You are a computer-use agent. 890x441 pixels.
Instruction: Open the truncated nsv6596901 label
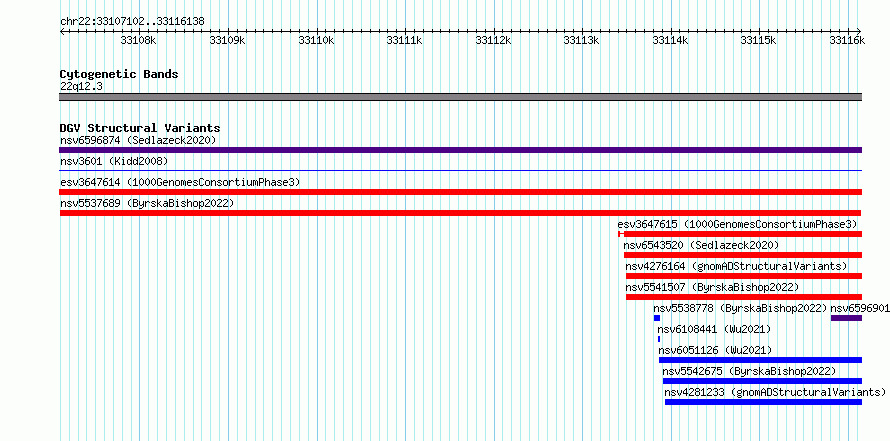click(860, 308)
